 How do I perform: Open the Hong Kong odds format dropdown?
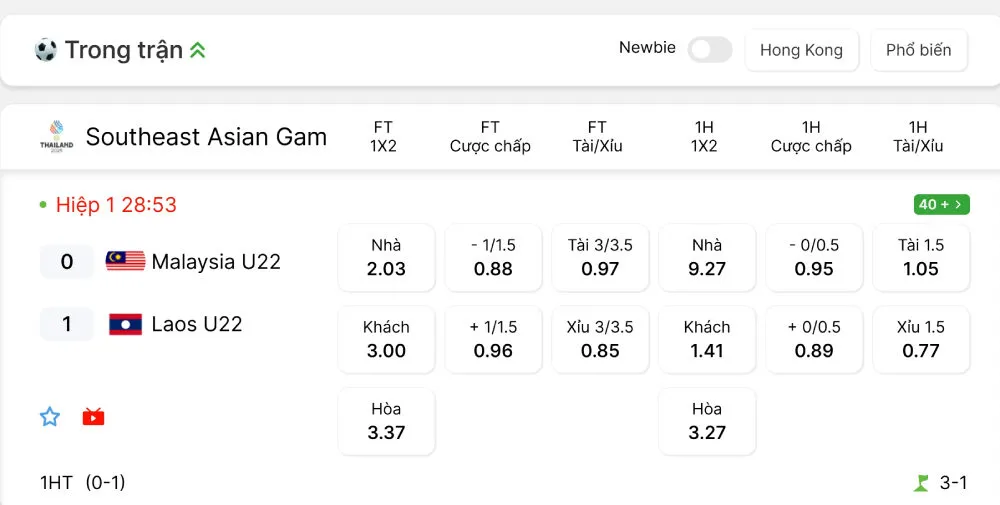[x=801, y=50]
